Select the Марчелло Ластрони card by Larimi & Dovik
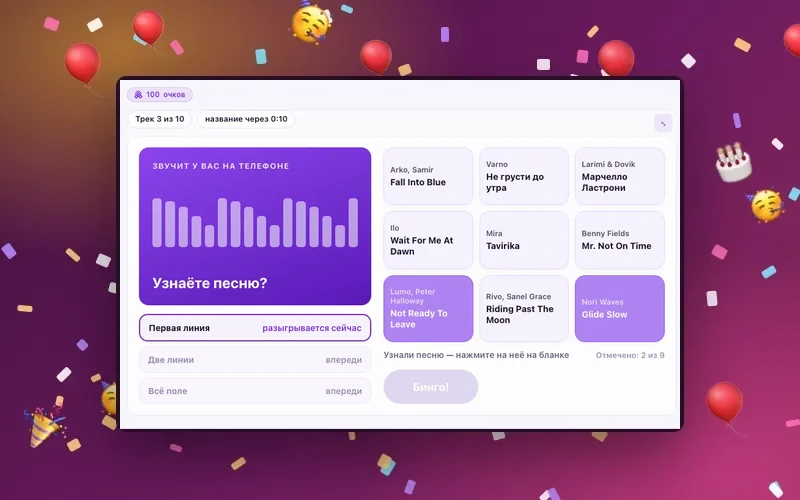The image size is (800, 500). click(619, 176)
